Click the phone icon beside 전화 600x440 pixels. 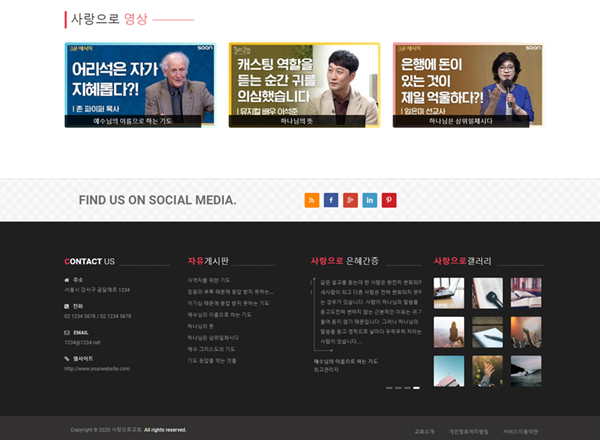67,306
